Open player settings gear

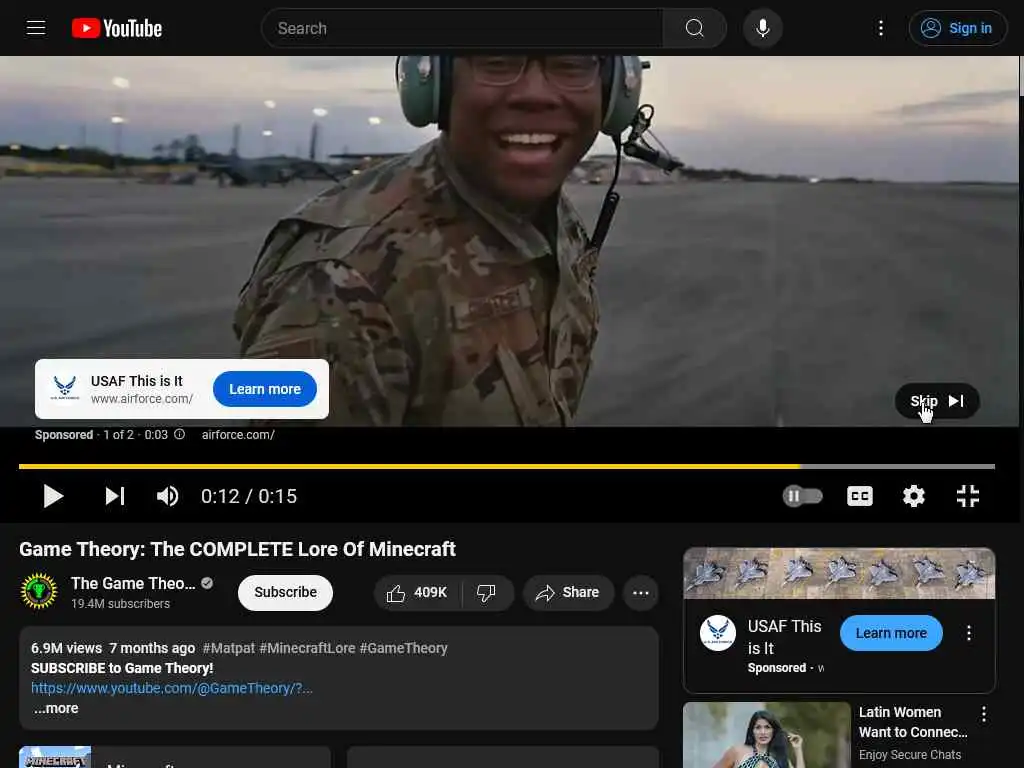(914, 496)
